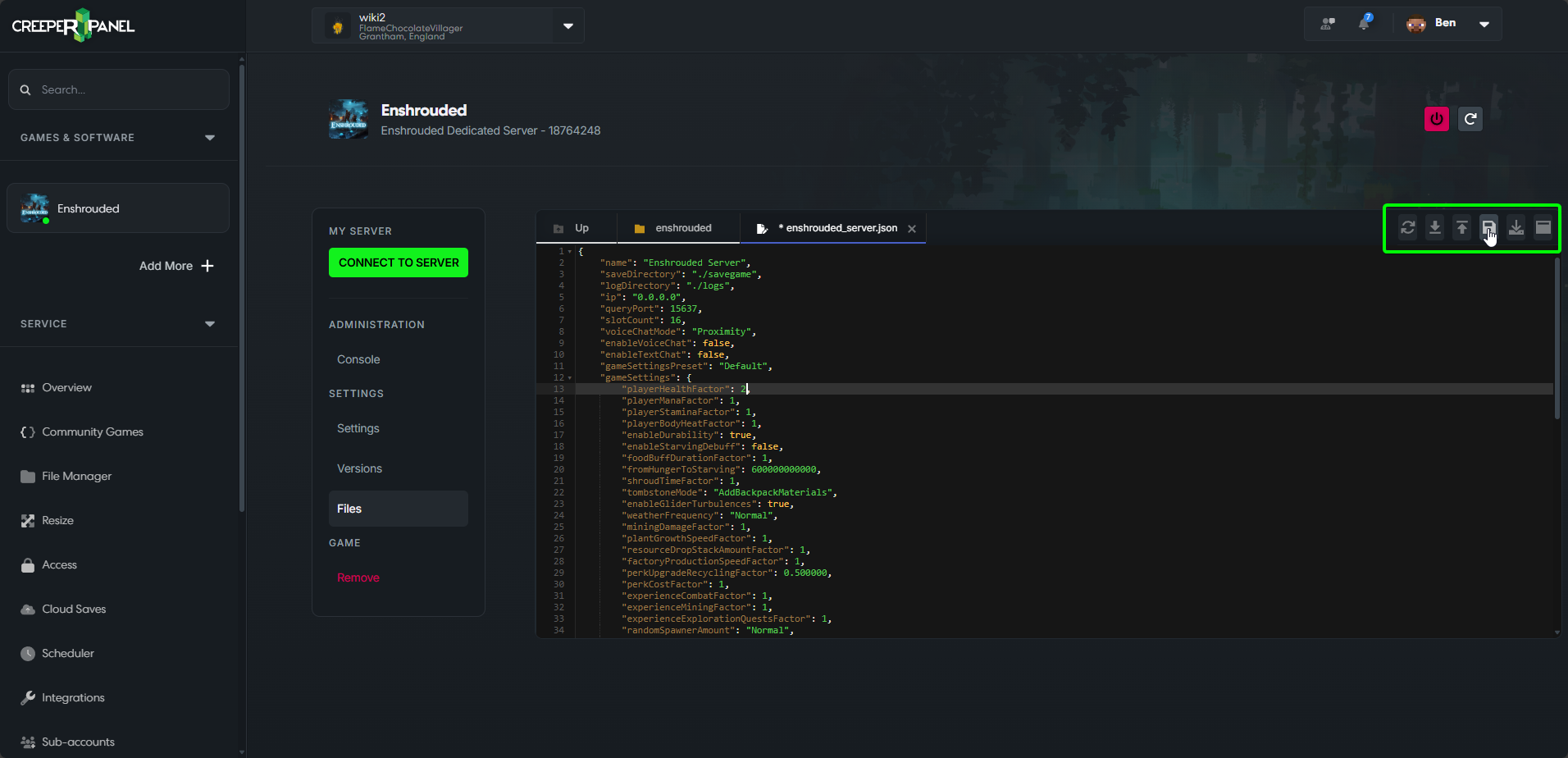Open Overview in the service sidebar

tap(66, 388)
